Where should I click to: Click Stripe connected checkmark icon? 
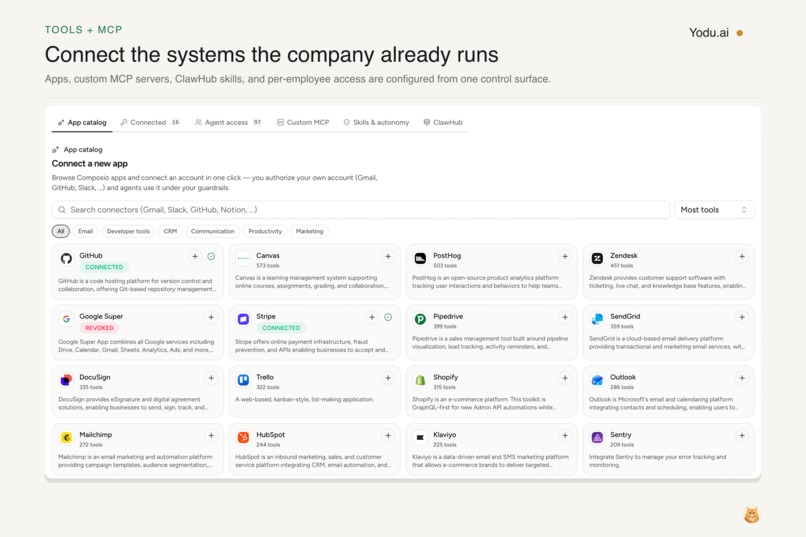click(x=388, y=317)
